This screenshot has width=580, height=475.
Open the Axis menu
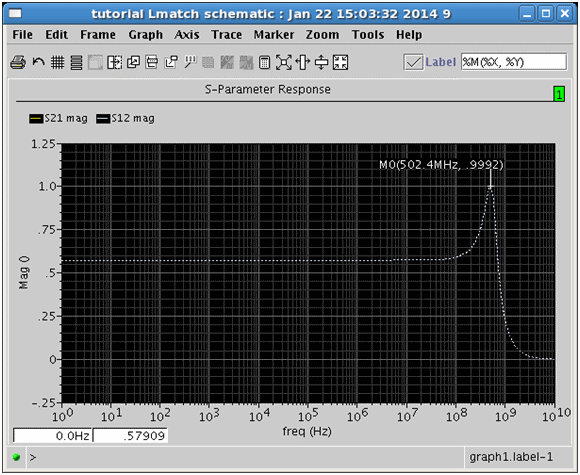click(187, 35)
